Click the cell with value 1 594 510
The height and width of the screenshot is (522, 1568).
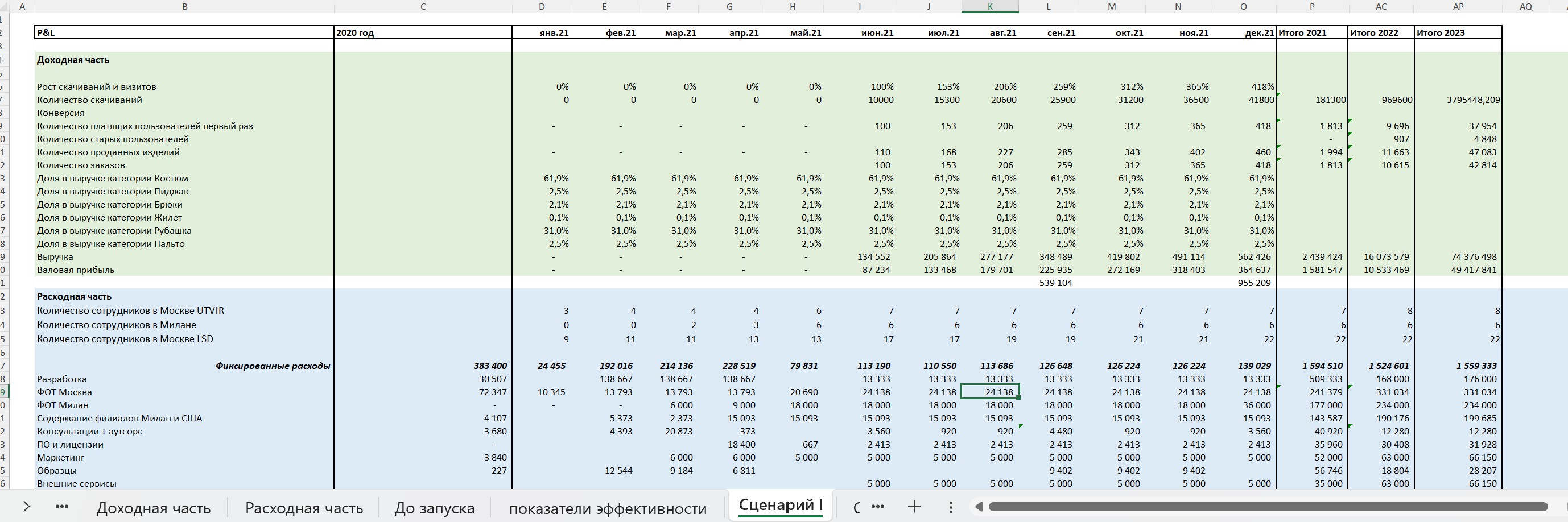pos(1312,366)
